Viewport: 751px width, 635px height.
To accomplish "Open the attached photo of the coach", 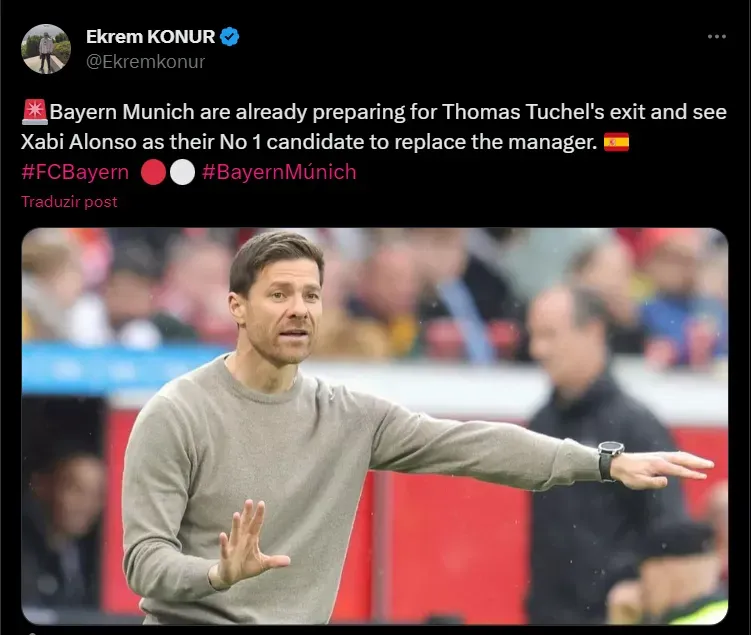I will [x=375, y=426].
